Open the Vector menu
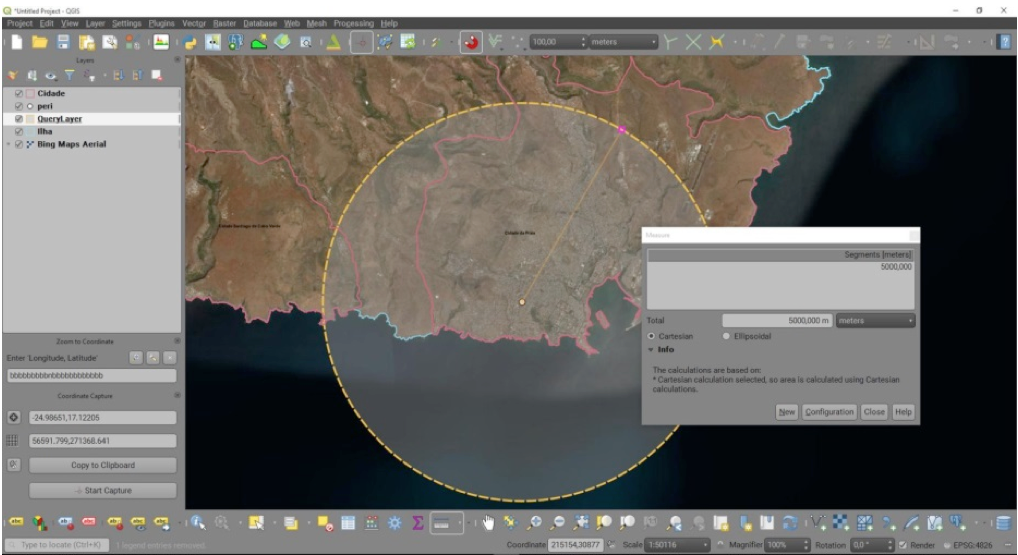 click(193, 23)
